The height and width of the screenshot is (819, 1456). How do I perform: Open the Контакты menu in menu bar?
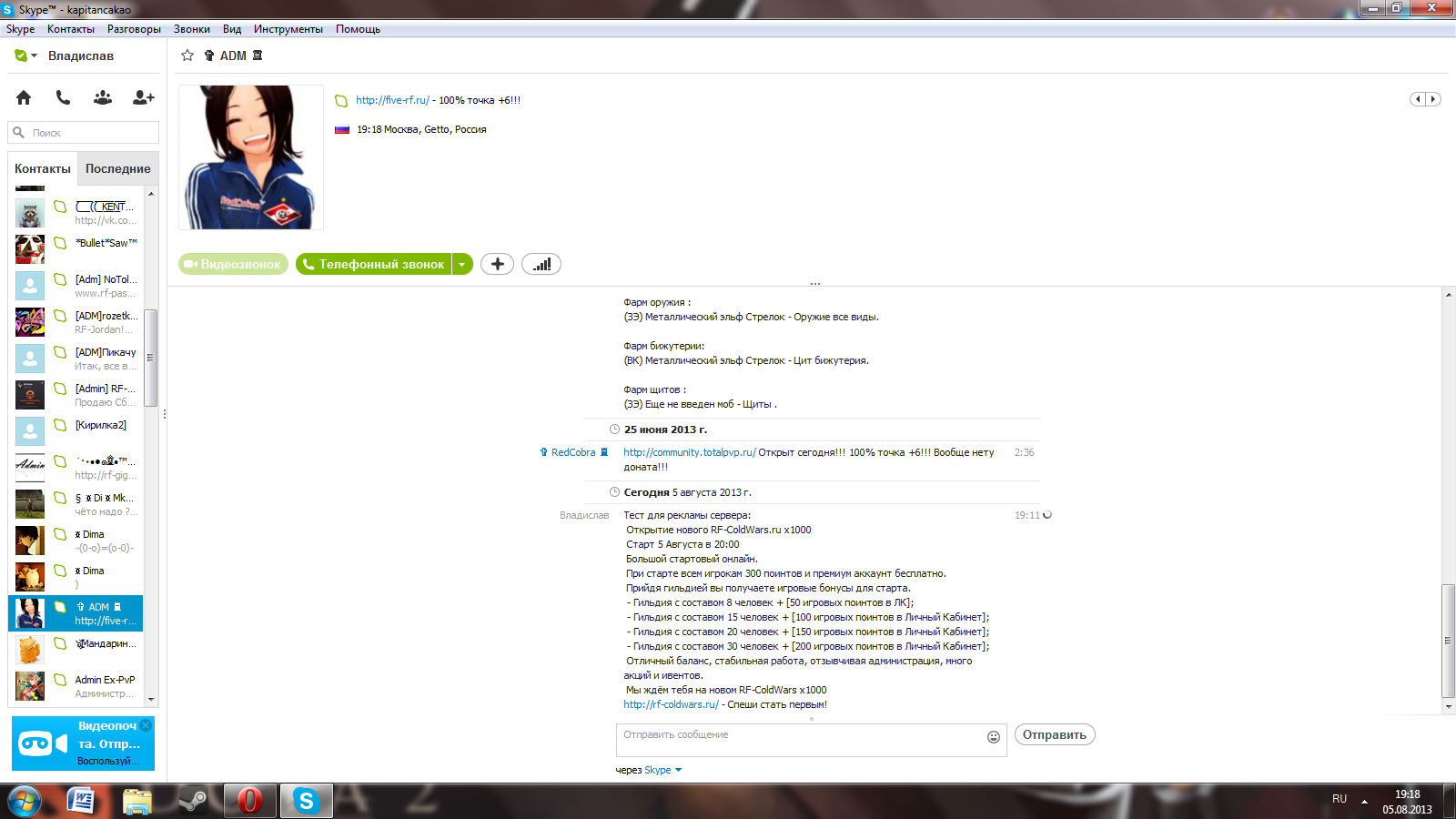click(x=71, y=29)
